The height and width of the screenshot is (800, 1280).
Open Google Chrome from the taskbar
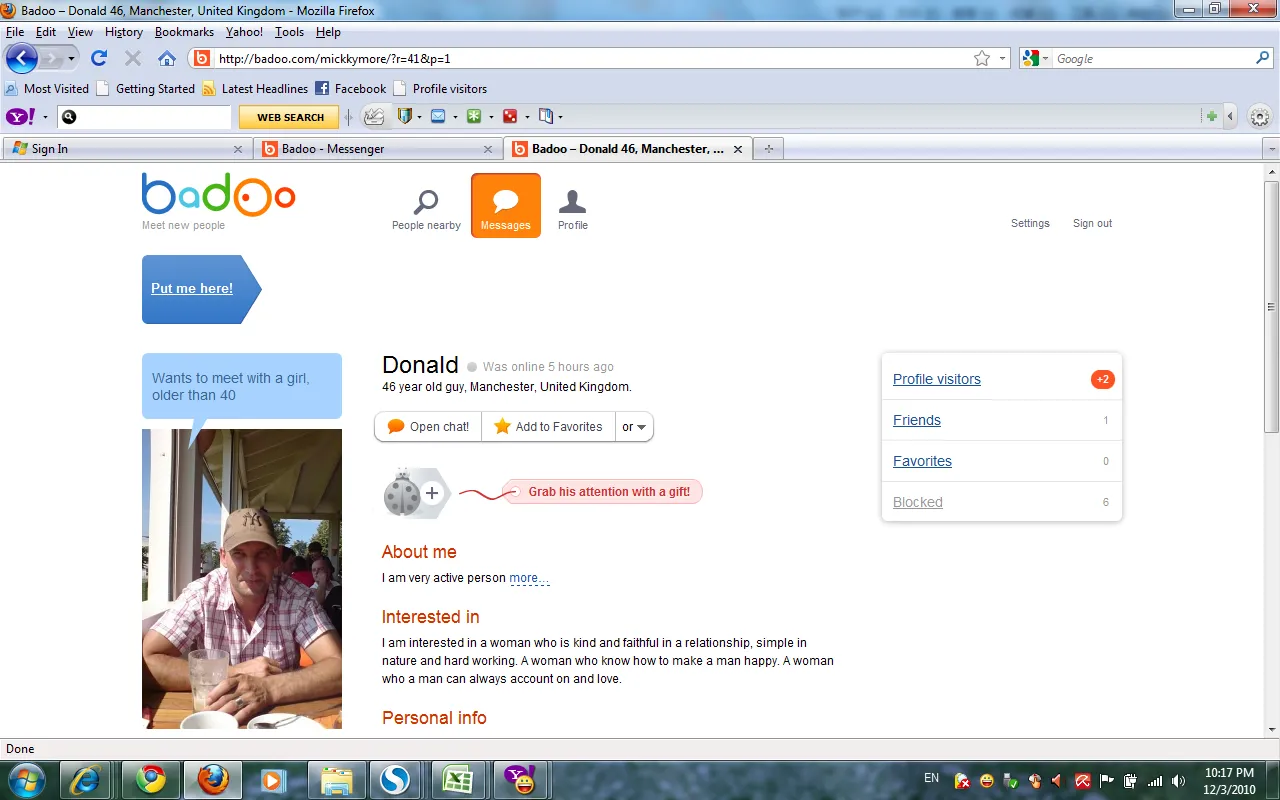(151, 779)
